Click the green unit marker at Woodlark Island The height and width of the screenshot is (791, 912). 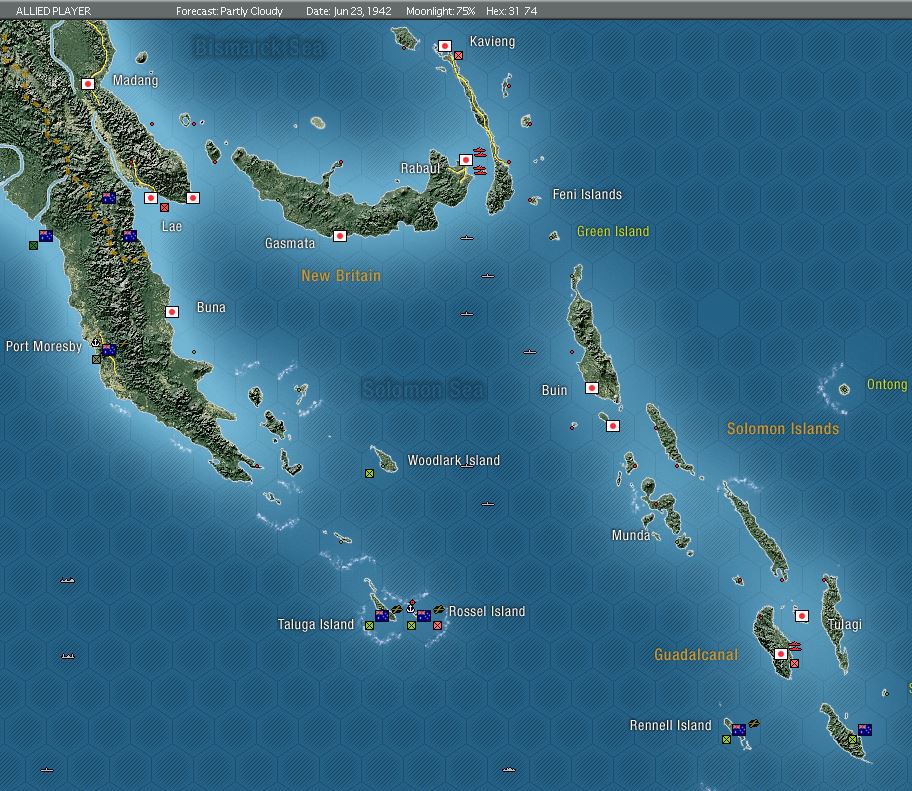coord(369,473)
